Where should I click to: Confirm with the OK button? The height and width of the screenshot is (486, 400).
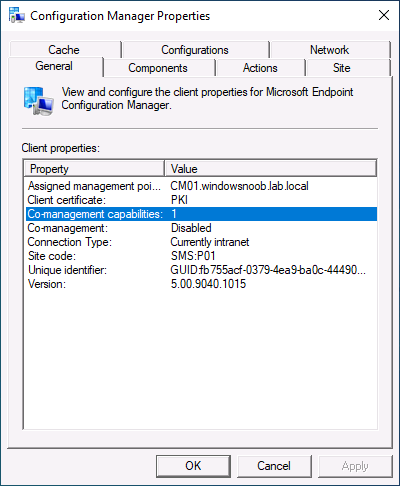coord(193,466)
